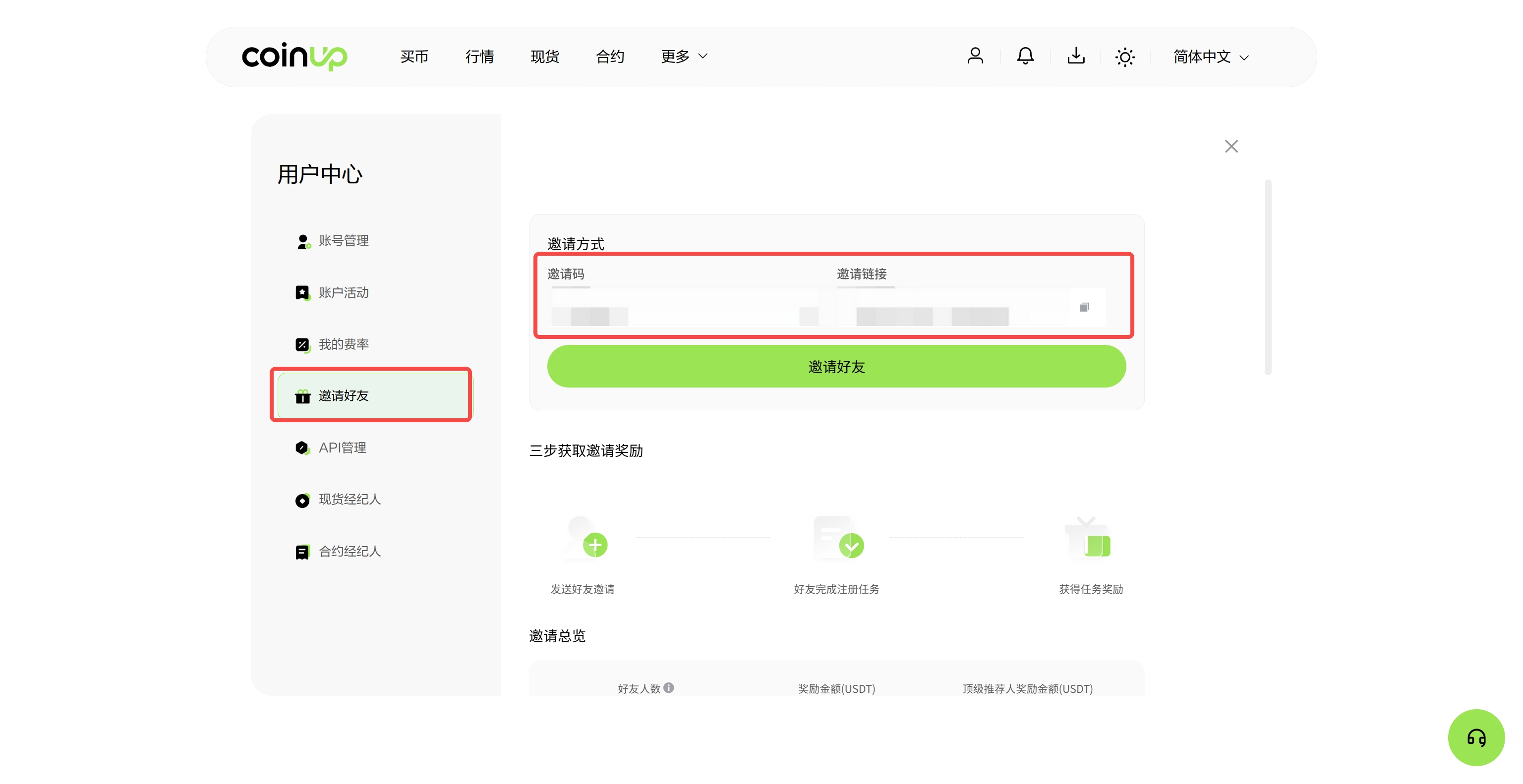Go to the 行情 page
Viewport: 1523px width, 784px height.
479,56
